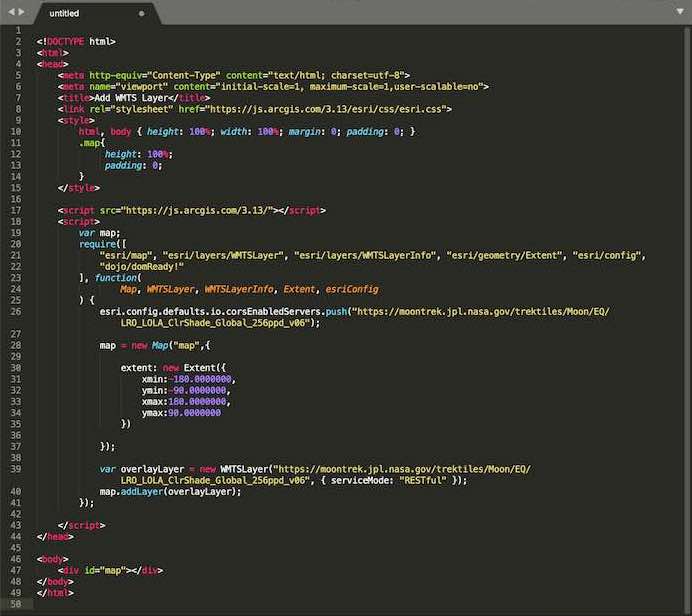Click the '.map{' CSS selector
The width and height of the screenshot is (692, 616).
(92, 143)
